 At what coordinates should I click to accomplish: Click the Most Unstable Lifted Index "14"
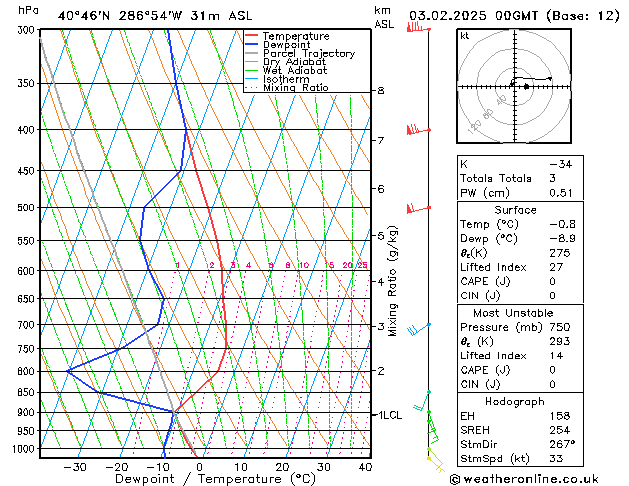pyautogui.click(x=556, y=356)
